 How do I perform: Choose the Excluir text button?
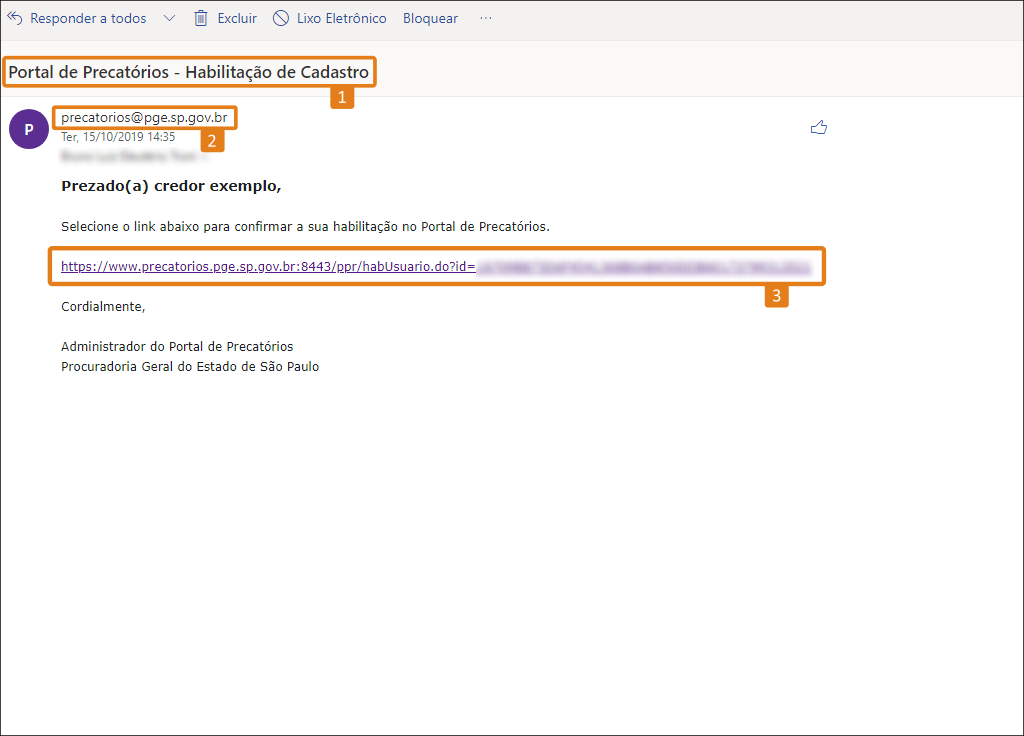pyautogui.click(x=237, y=18)
